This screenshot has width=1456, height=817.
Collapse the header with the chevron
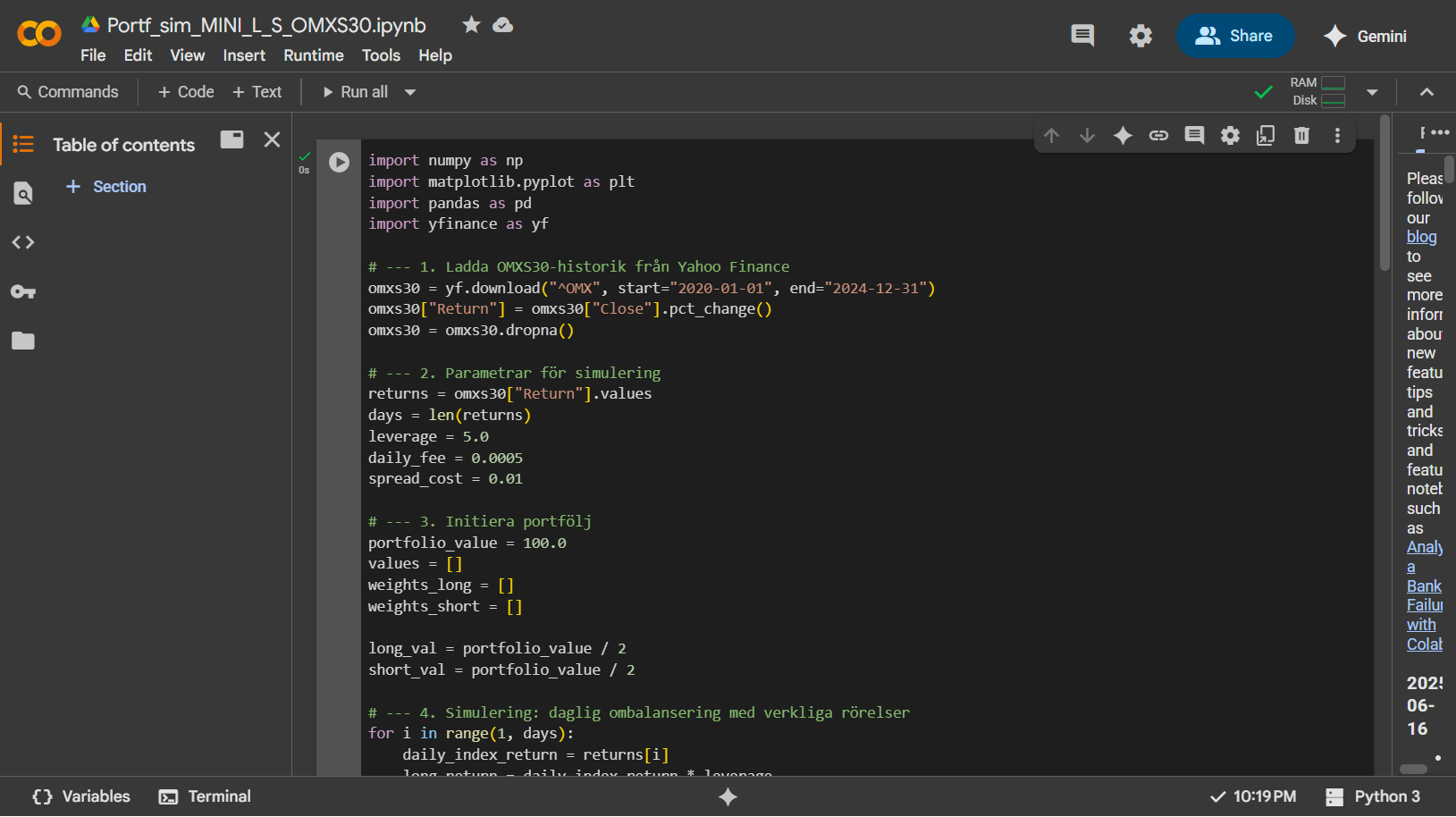(x=1427, y=92)
